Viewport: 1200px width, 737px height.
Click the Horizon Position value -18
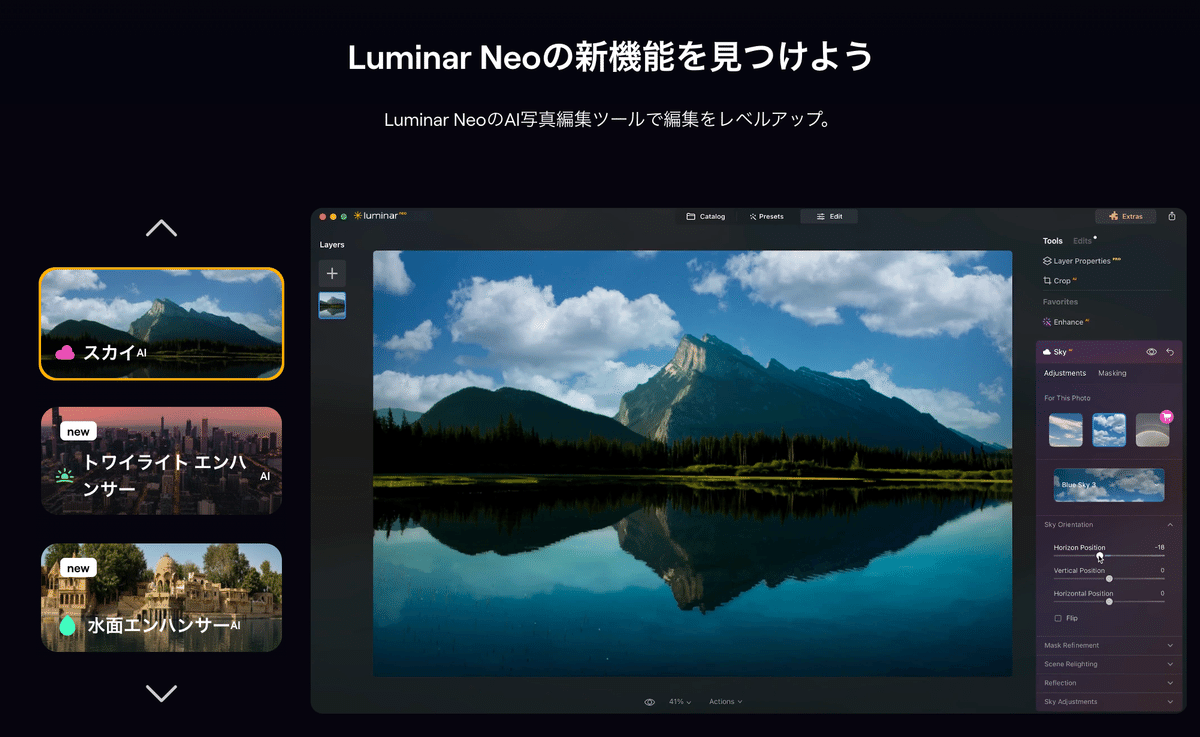click(1159, 547)
